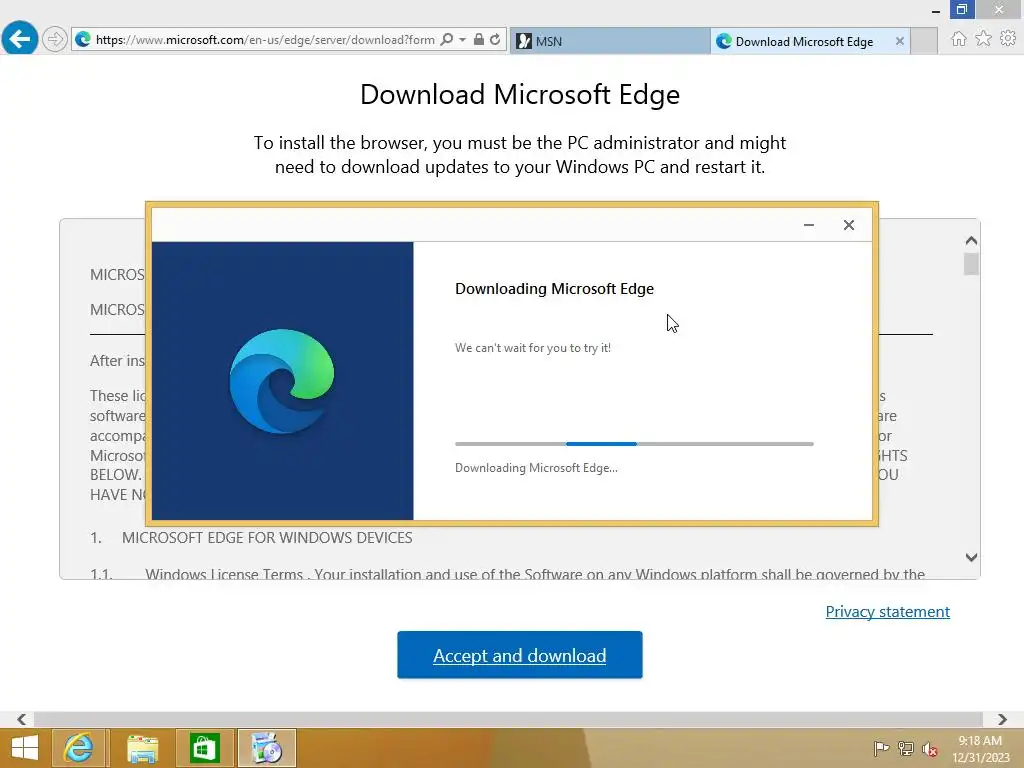Click the search magnifier in address bar
1024x768 pixels.
(447, 40)
